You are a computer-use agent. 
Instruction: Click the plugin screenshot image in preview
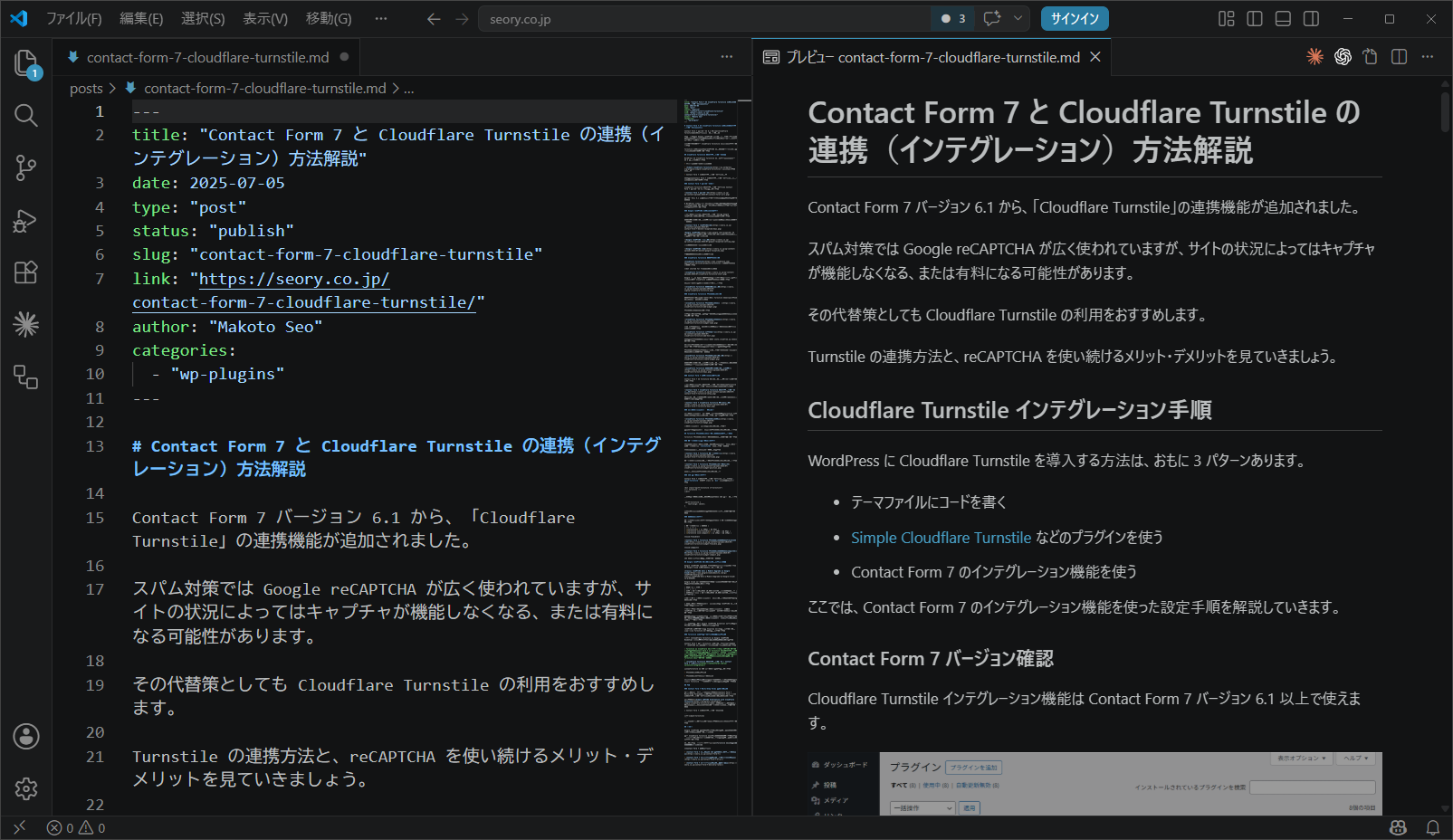pyautogui.click(x=1095, y=784)
